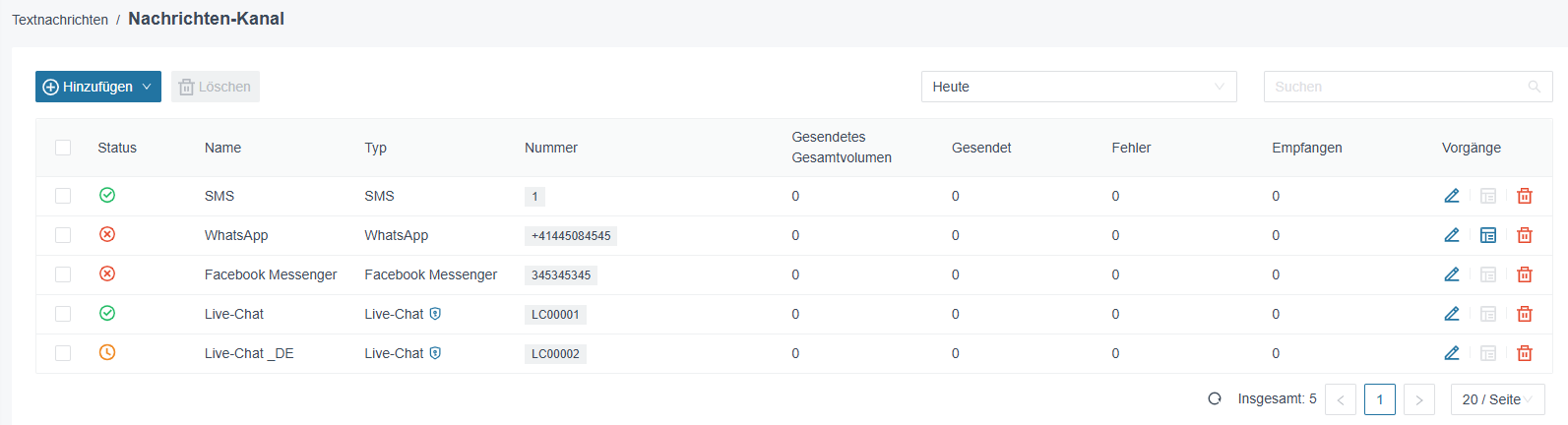Click page 1 in pagination

click(1380, 399)
